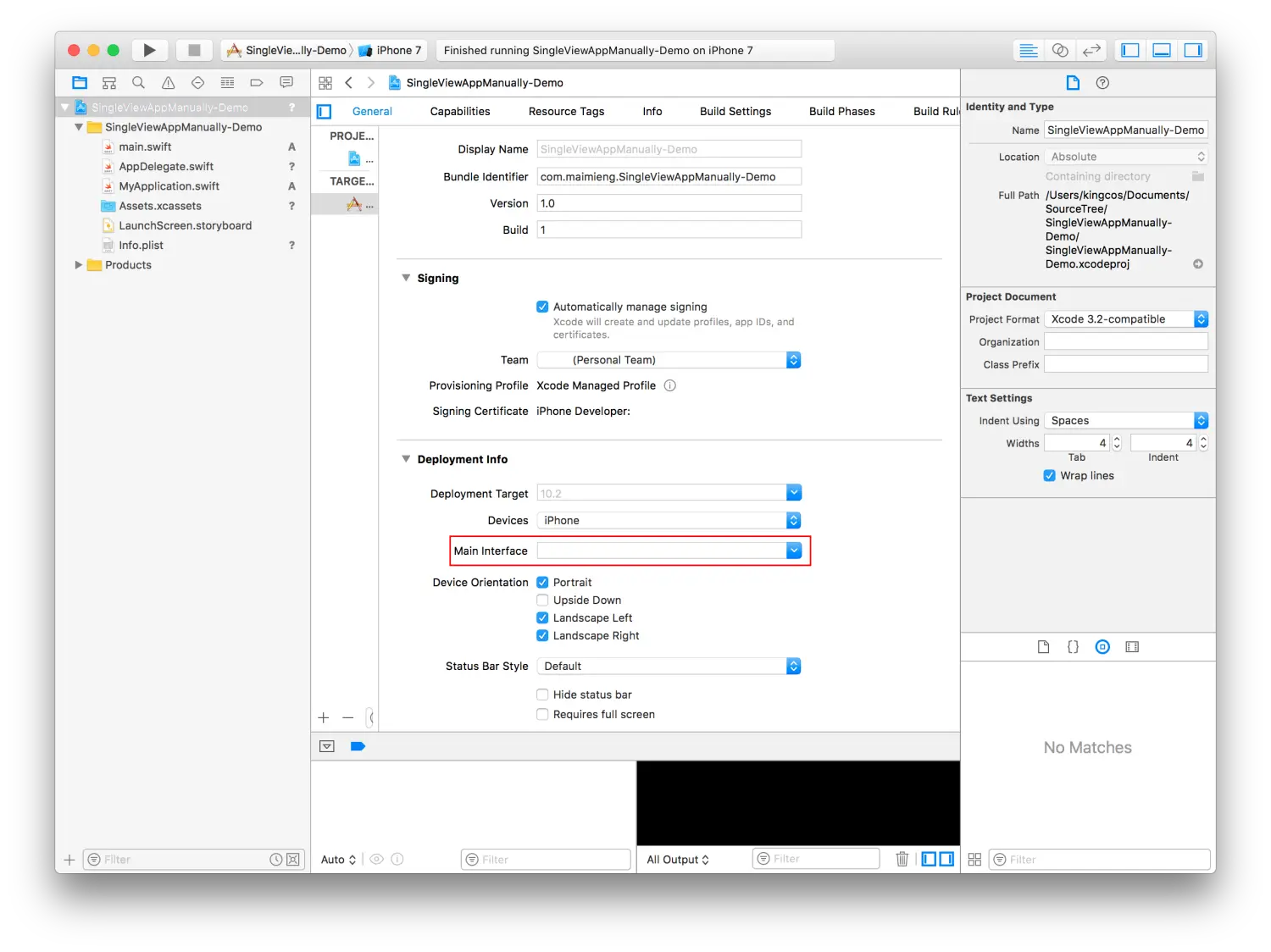Add a new target with plus button
Screen dimensions: 1271x952
323,717
